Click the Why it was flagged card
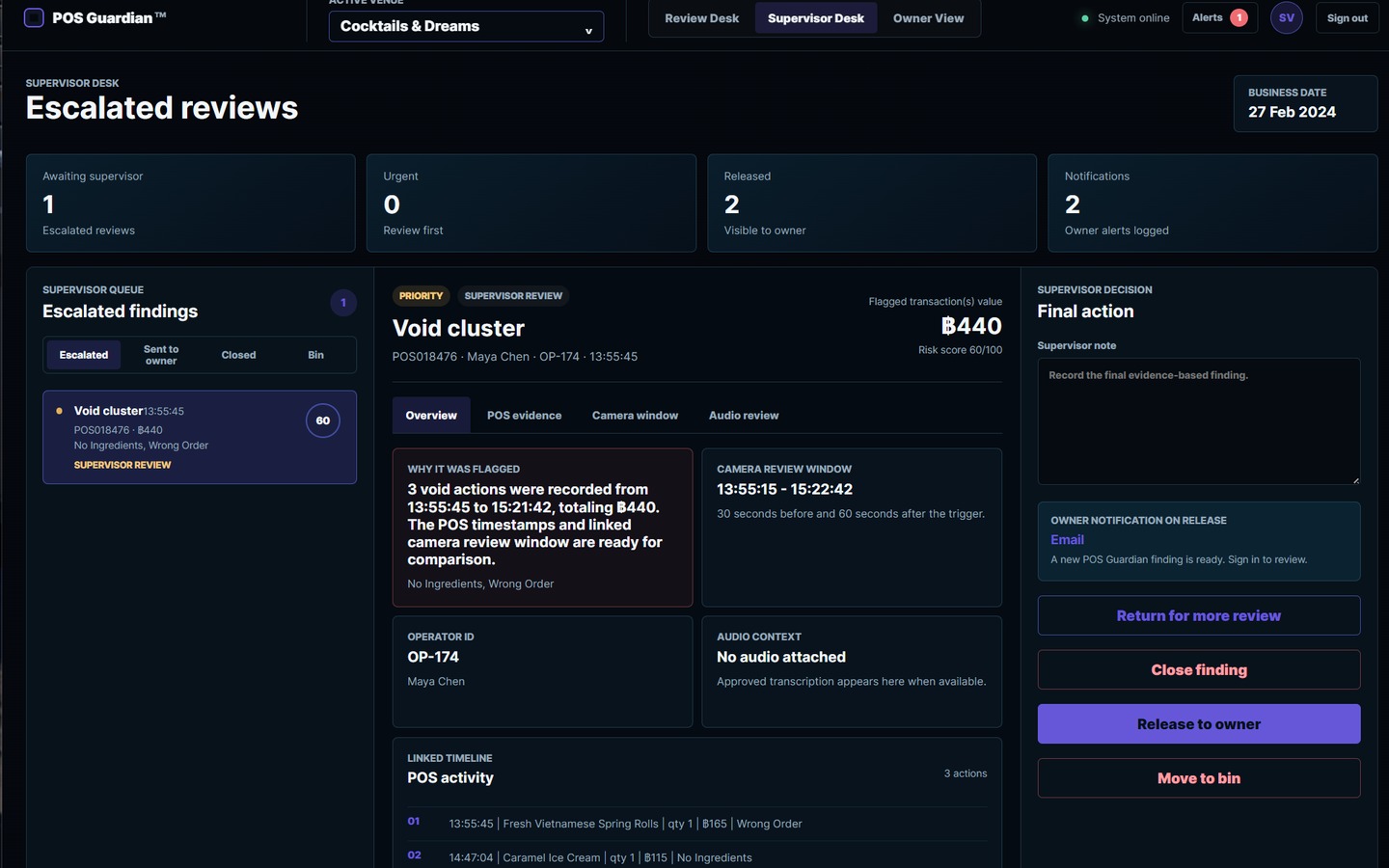This screenshot has width=1389, height=868. click(x=542, y=528)
